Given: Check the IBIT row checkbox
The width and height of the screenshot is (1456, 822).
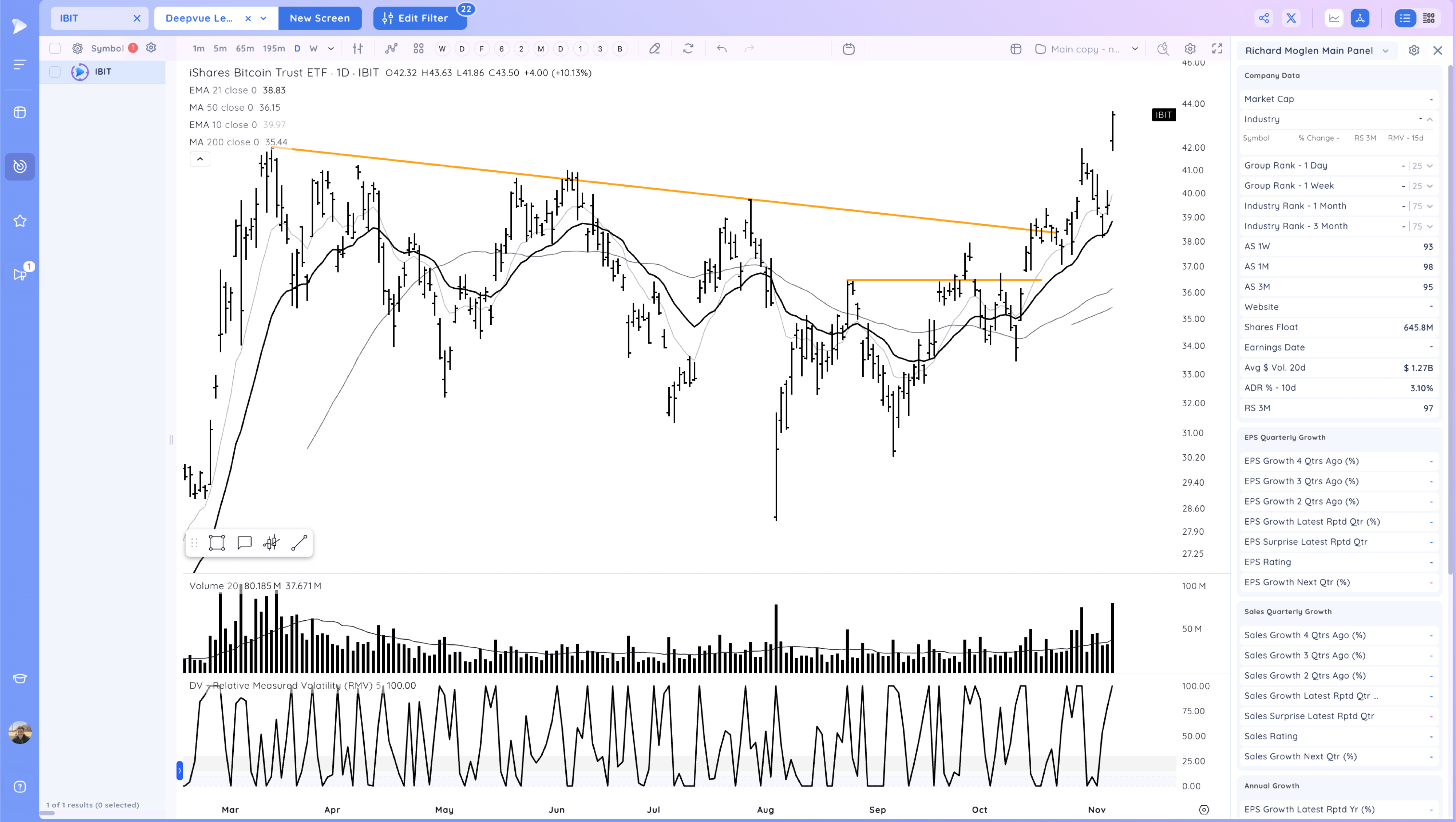Looking at the screenshot, I should (55, 72).
